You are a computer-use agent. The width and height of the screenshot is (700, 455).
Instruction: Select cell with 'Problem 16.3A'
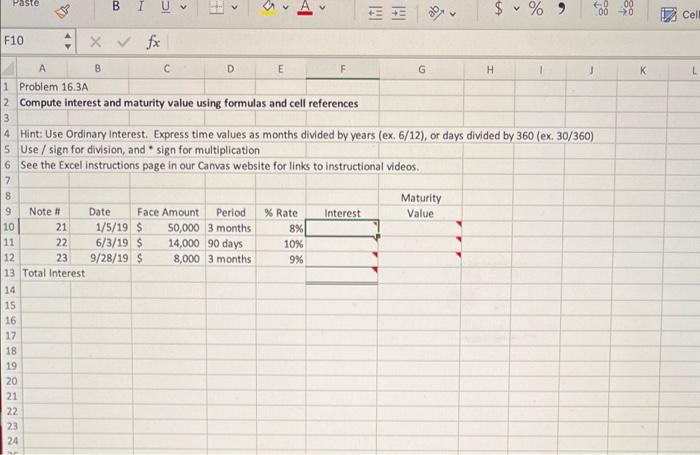click(x=43, y=87)
